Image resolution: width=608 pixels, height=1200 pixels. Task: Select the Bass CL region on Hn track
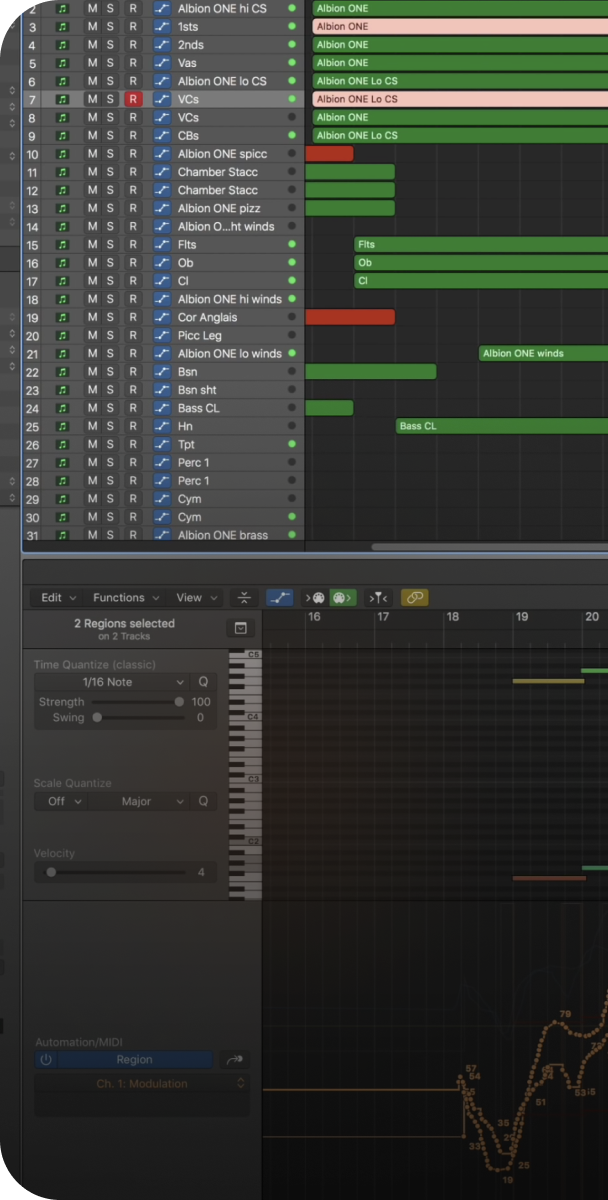(502, 427)
